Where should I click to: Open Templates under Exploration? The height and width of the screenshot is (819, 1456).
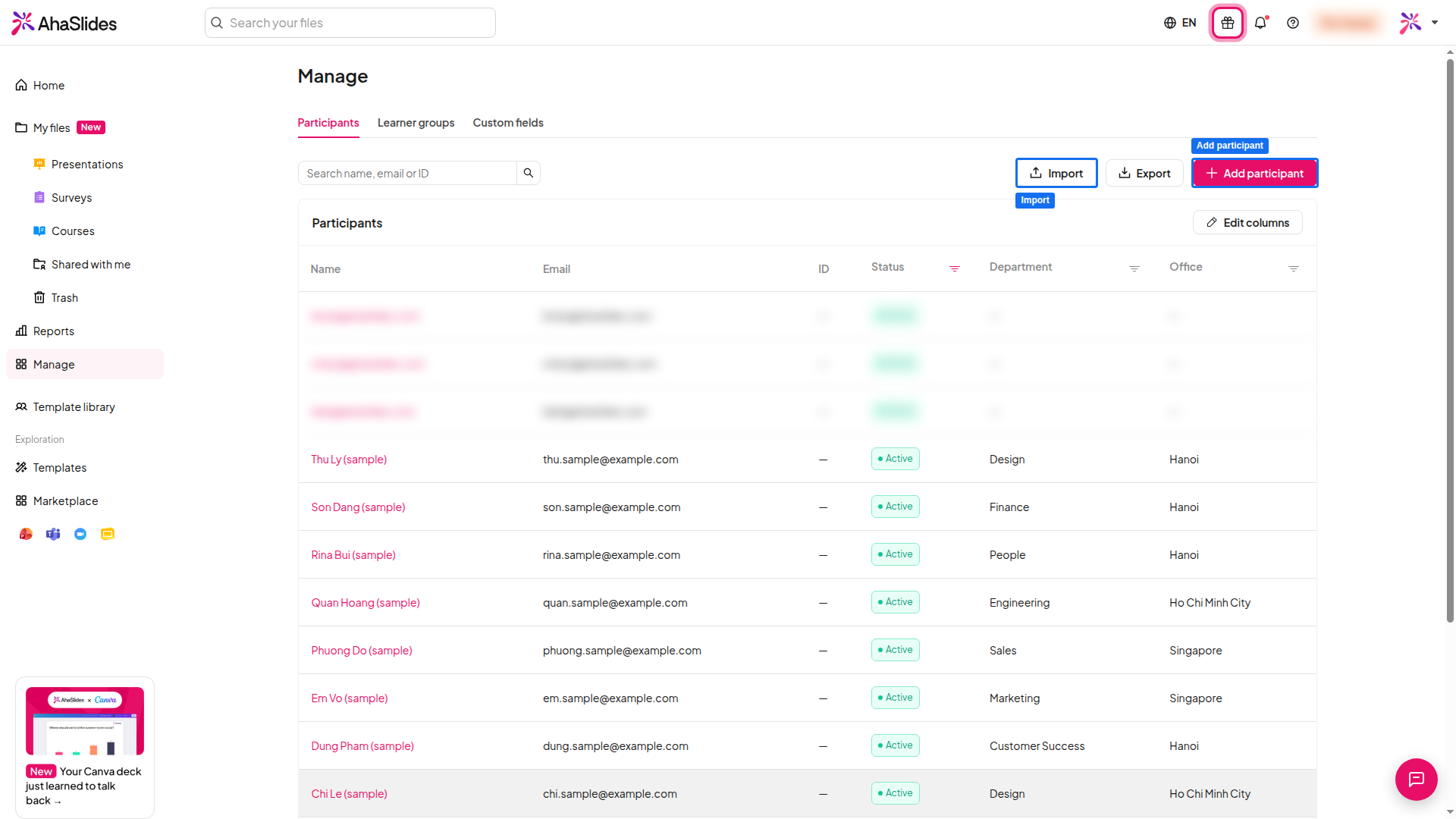(x=85, y=467)
